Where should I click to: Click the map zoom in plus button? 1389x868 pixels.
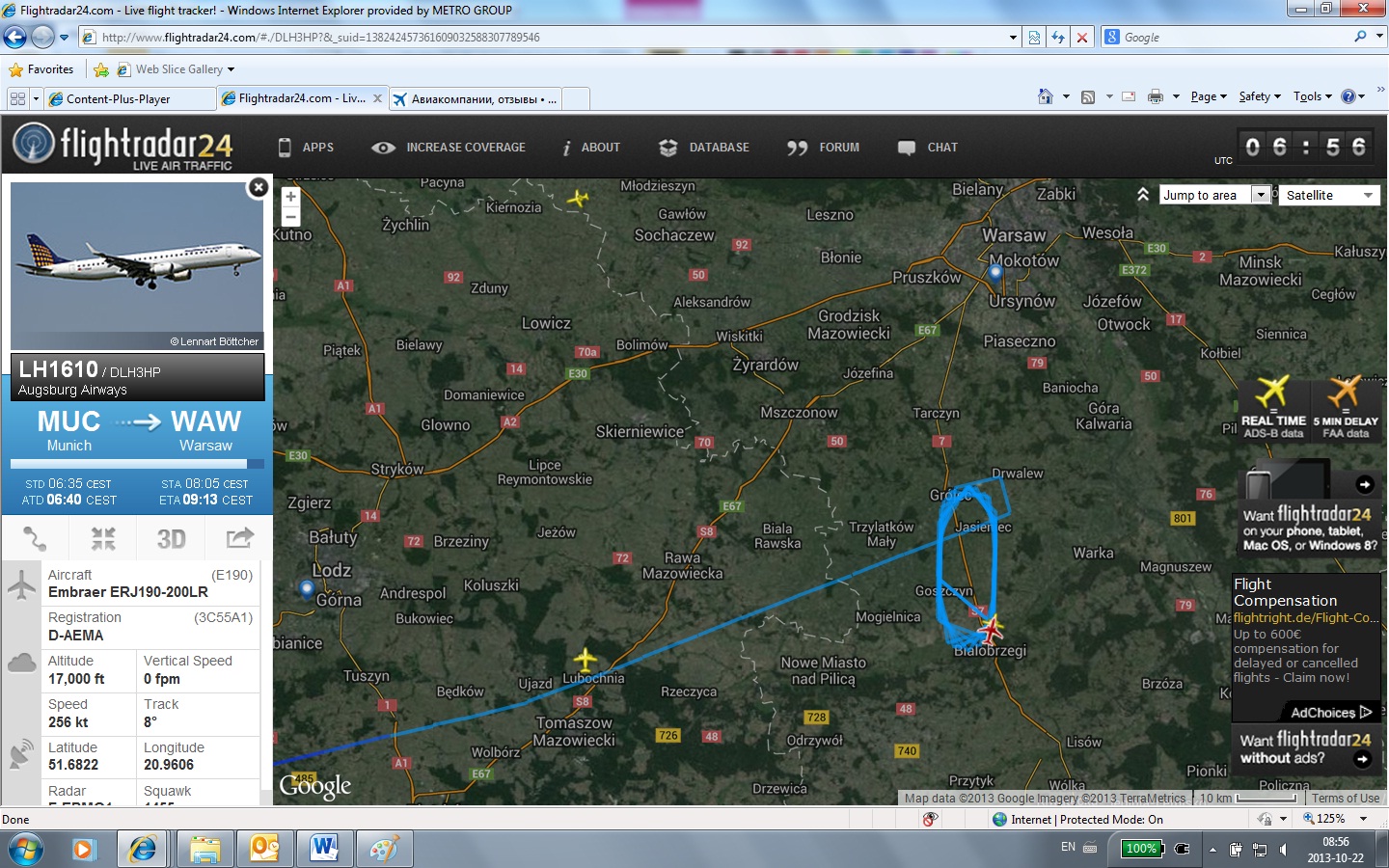click(290, 196)
